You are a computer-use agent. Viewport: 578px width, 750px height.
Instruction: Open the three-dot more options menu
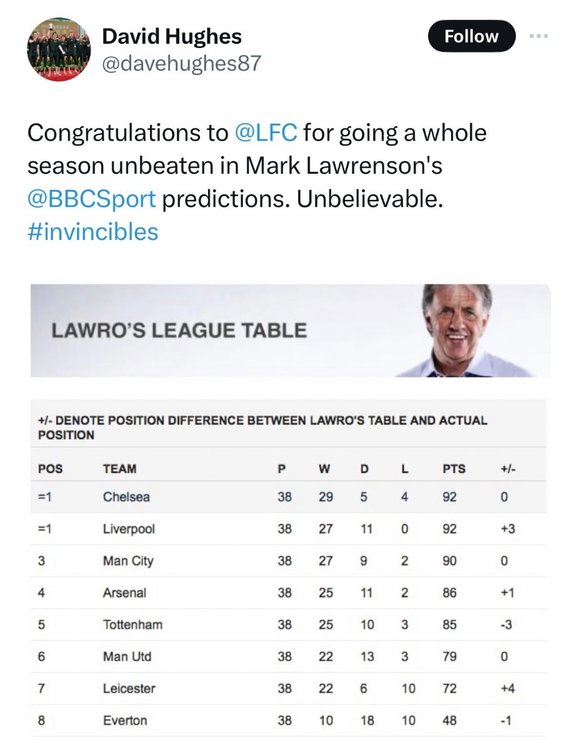coord(539,36)
